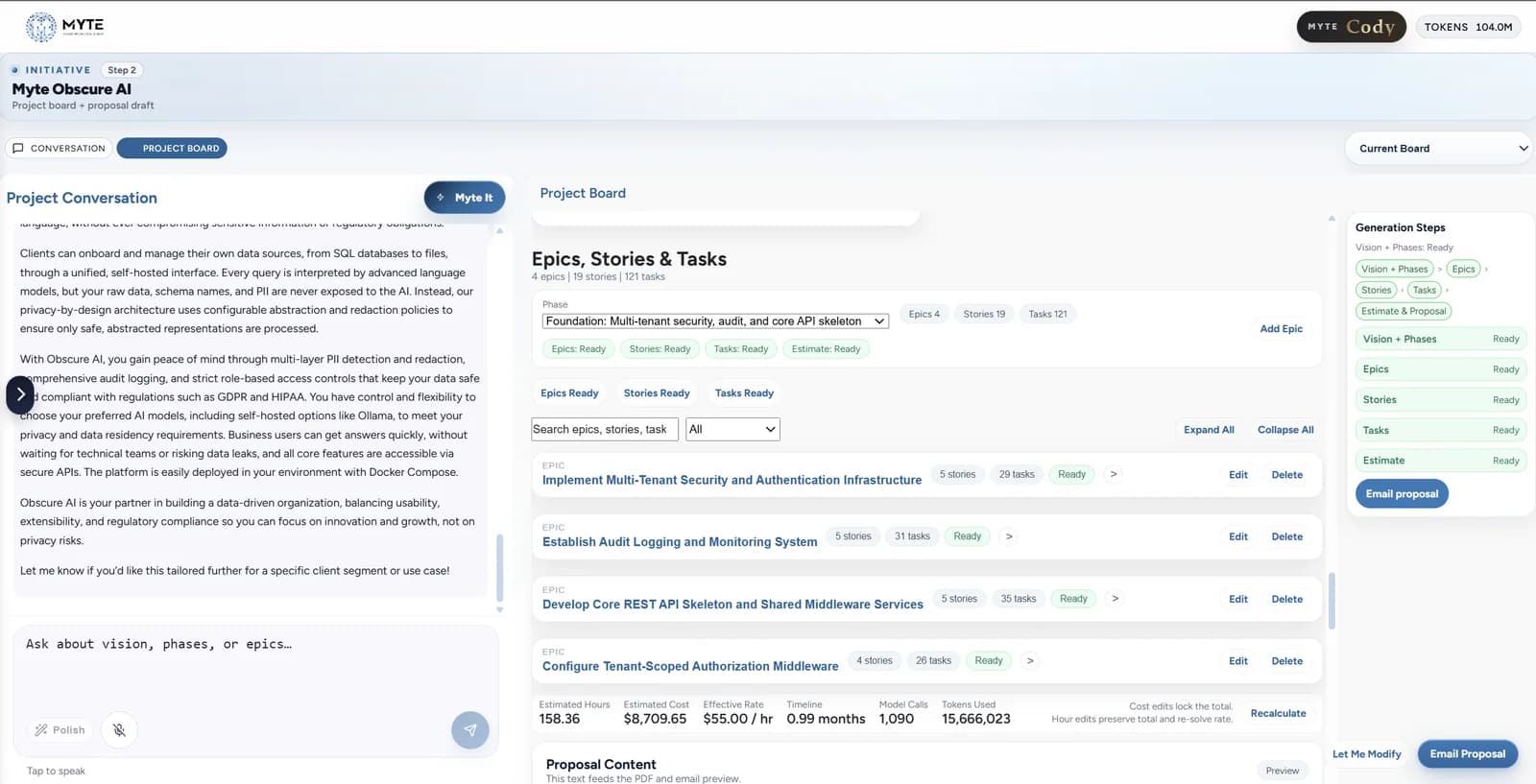Delete the Develop Core REST API epic
Viewport: 1536px width, 784px height.
pyautogui.click(x=1287, y=600)
